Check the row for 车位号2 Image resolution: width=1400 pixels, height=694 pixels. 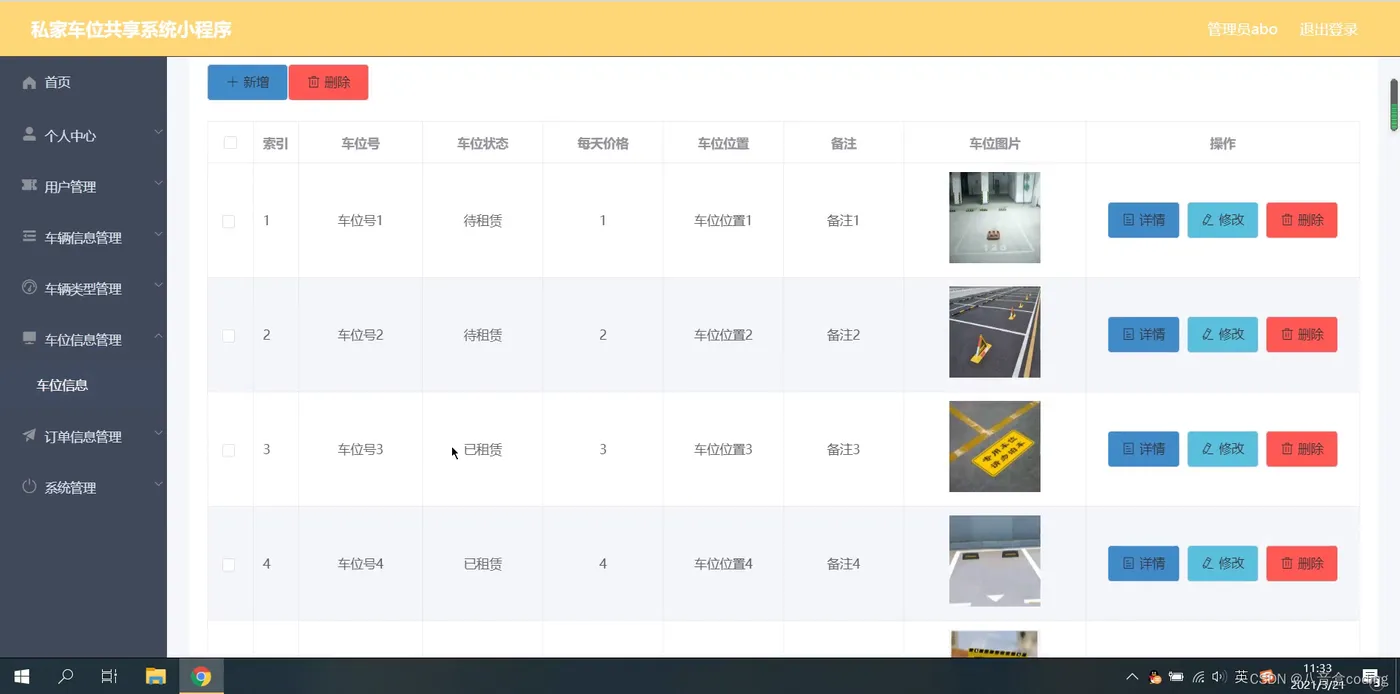pyautogui.click(x=229, y=336)
